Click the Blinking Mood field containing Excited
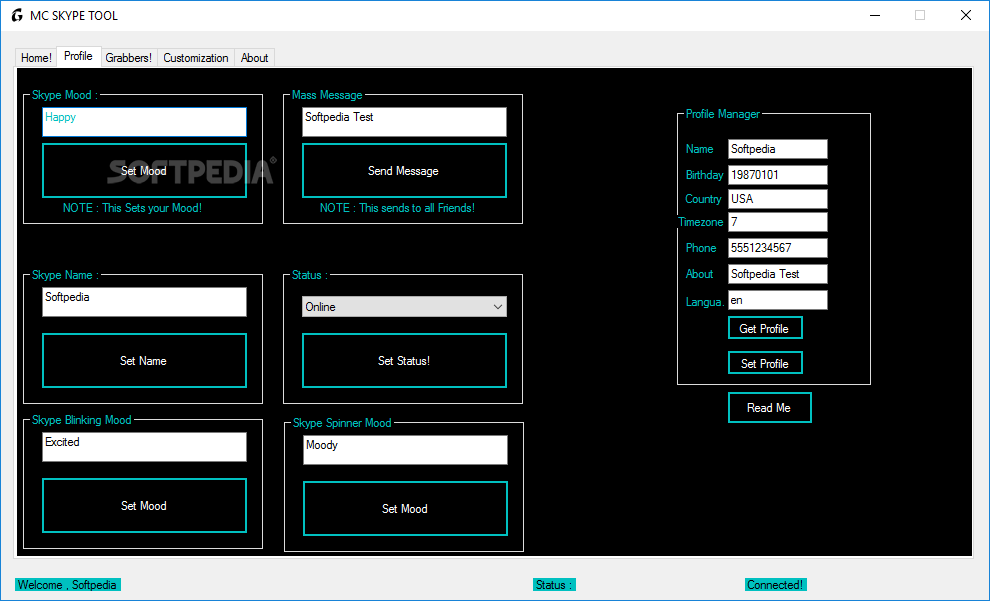Viewport: 990px width, 601px height. click(x=144, y=447)
